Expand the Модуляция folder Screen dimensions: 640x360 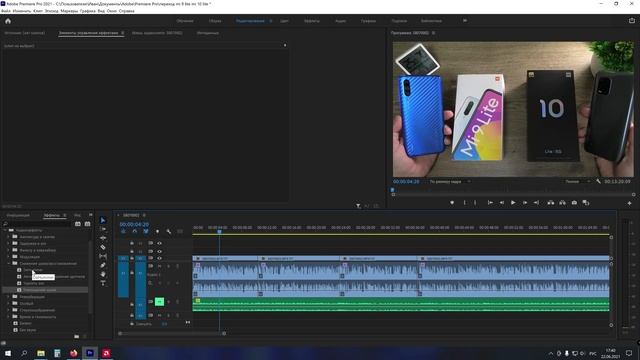8,257
